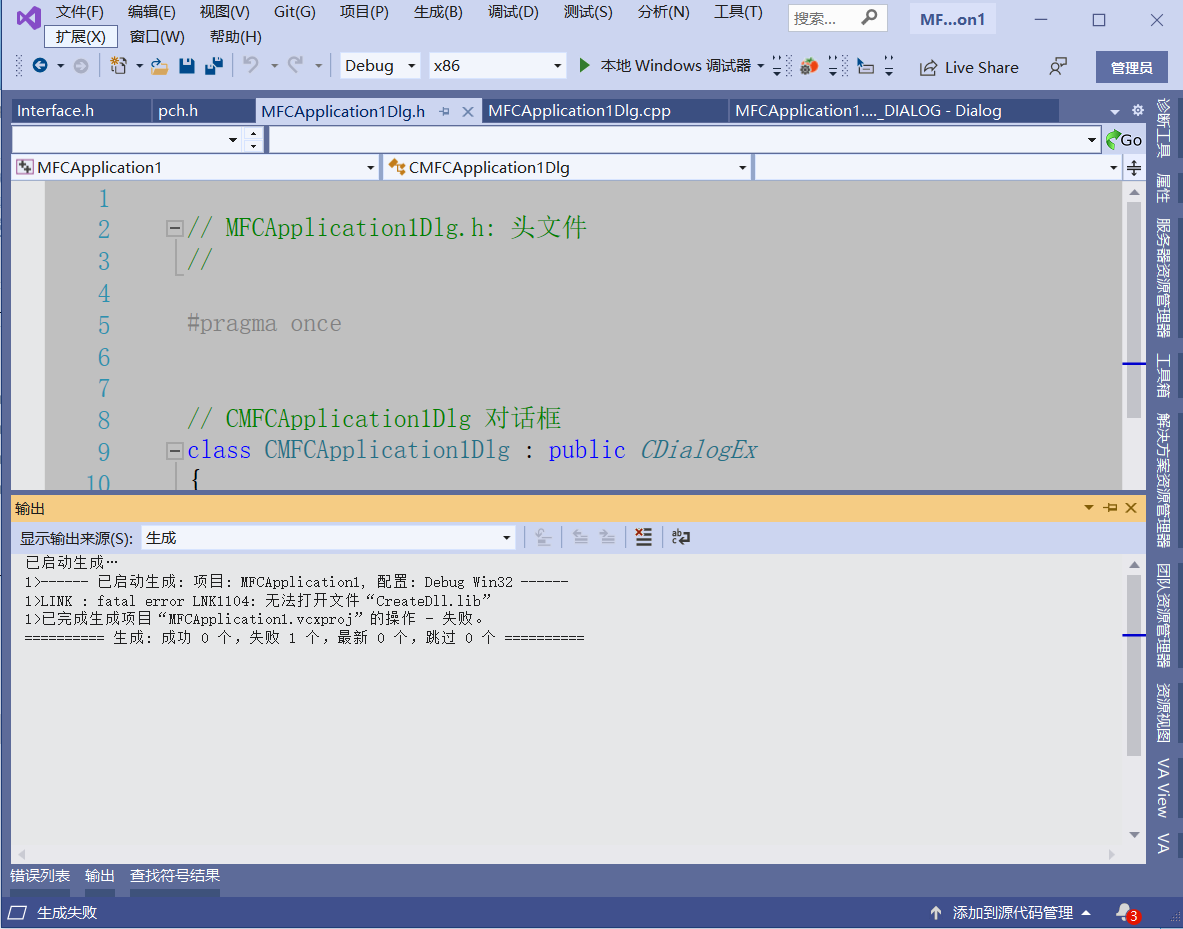Switch to the Interface.h tab
The image size is (1183, 929).
coord(81,111)
